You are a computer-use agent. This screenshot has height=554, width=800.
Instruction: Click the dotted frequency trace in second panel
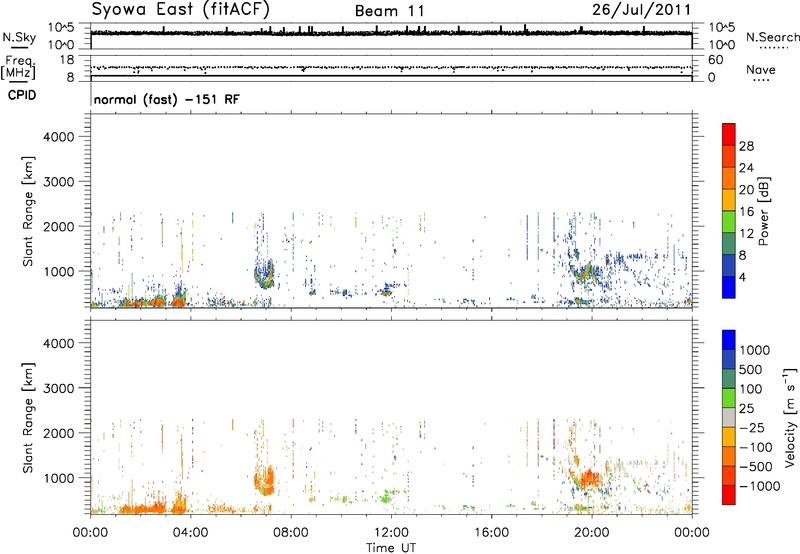[391, 67]
